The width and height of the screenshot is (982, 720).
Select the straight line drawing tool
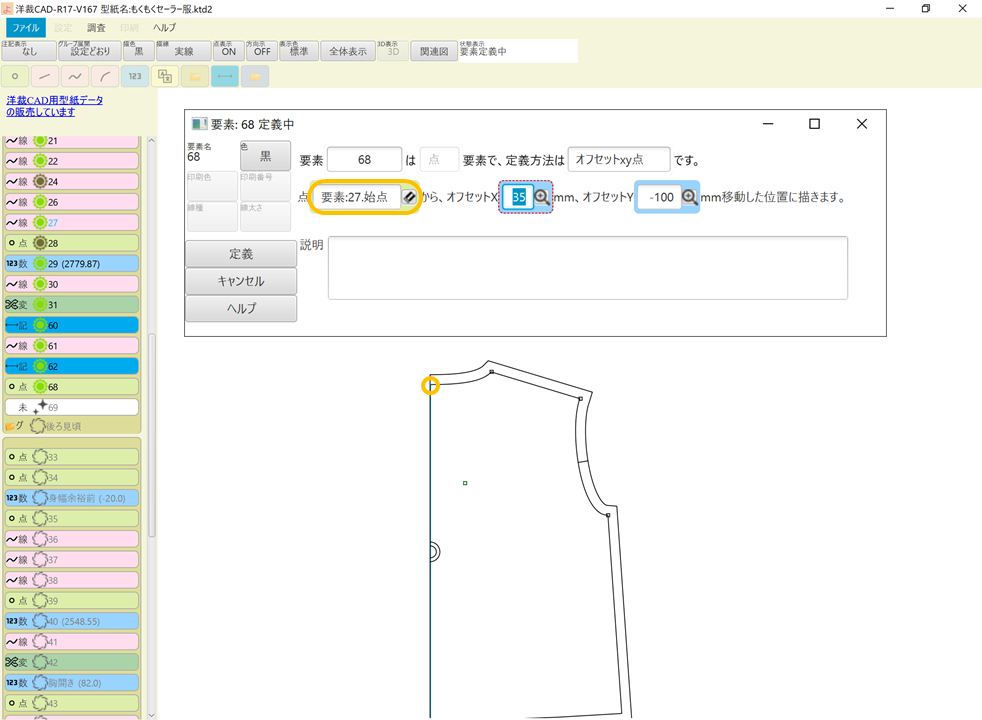44,76
